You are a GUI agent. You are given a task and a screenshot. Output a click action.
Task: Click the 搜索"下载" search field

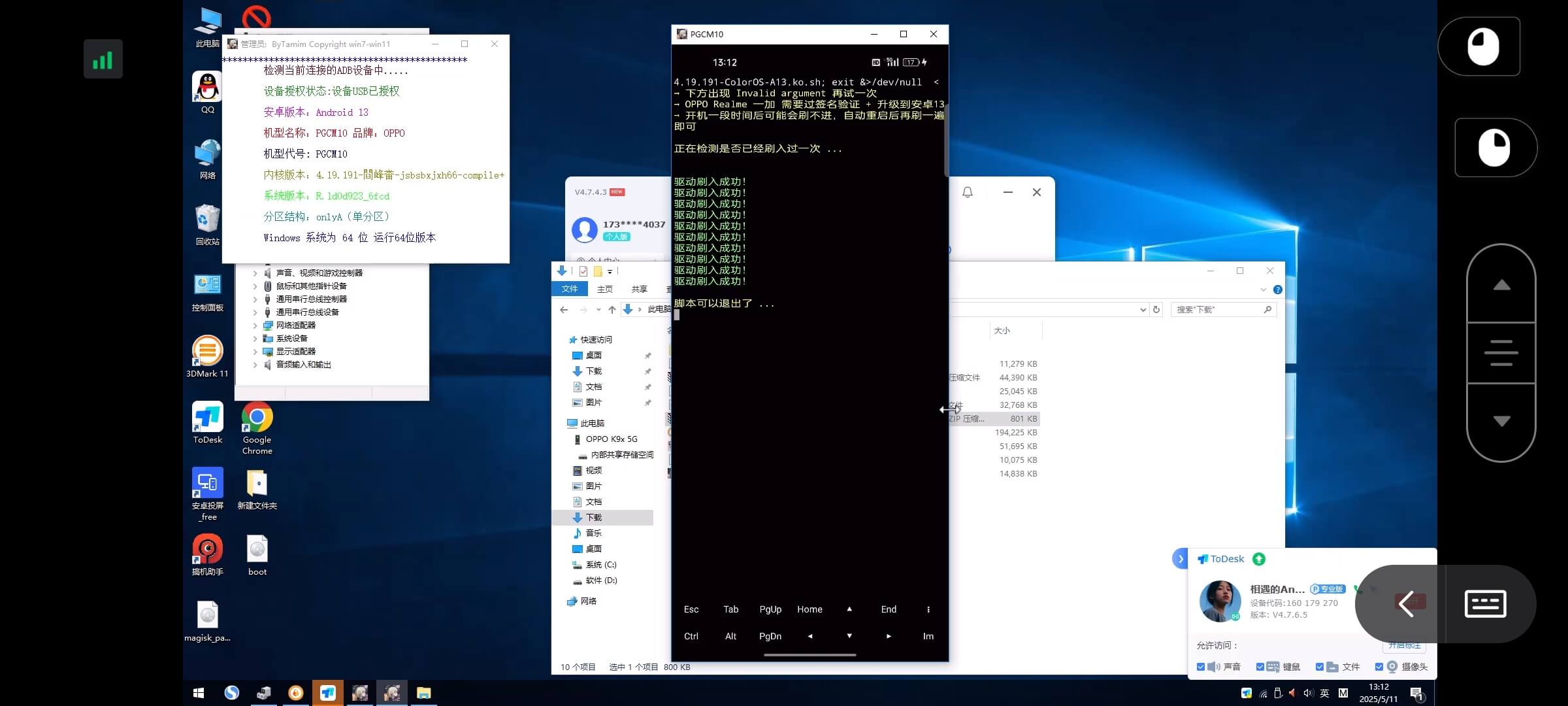point(1217,310)
